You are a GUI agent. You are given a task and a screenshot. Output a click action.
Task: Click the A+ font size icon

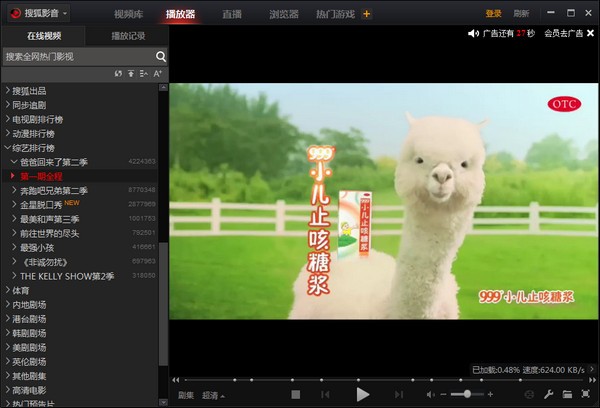point(158,73)
